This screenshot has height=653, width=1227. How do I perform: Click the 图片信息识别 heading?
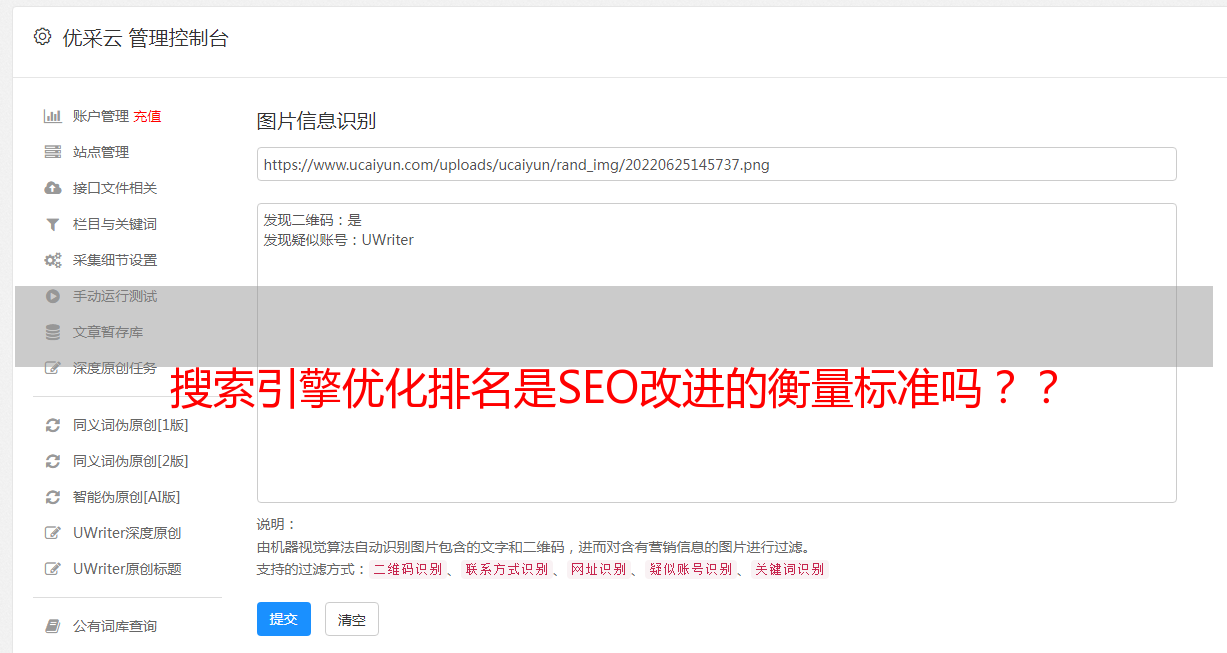point(316,121)
